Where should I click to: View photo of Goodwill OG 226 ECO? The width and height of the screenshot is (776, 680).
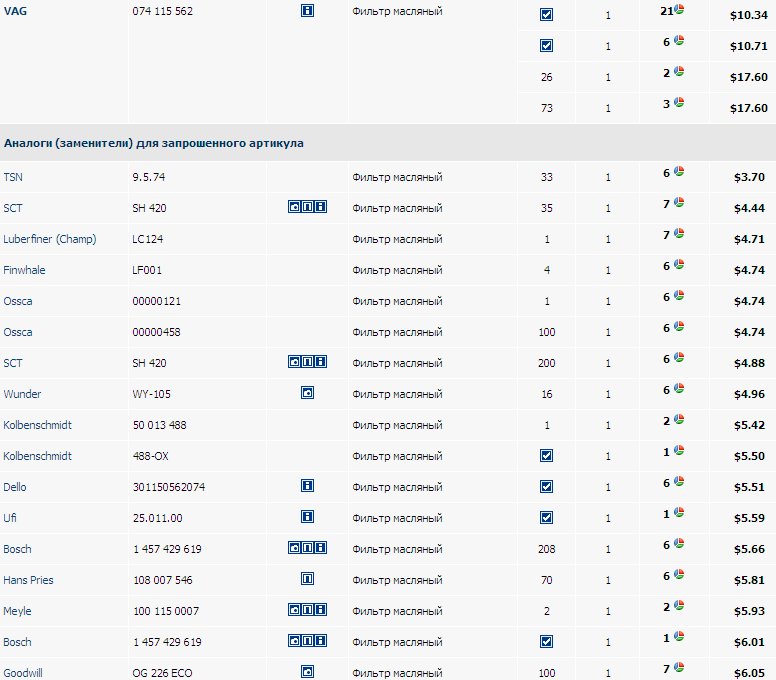coord(307,672)
